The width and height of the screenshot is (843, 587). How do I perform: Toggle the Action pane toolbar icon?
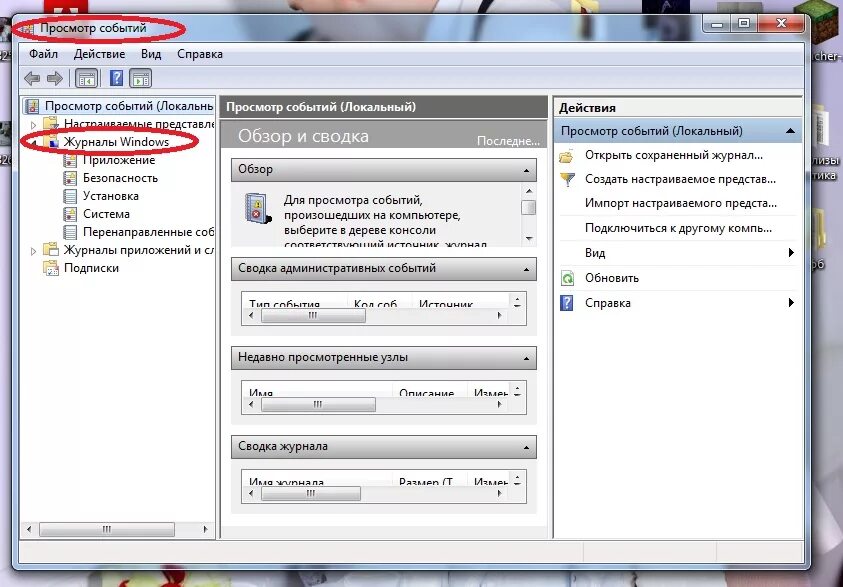pos(140,78)
